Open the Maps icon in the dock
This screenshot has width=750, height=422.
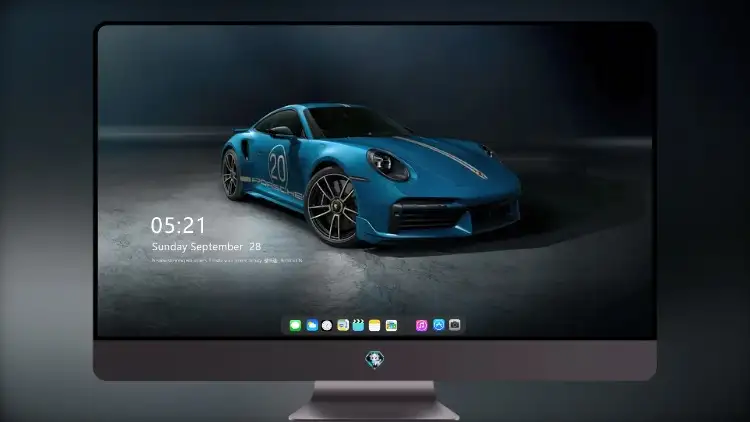coord(391,325)
